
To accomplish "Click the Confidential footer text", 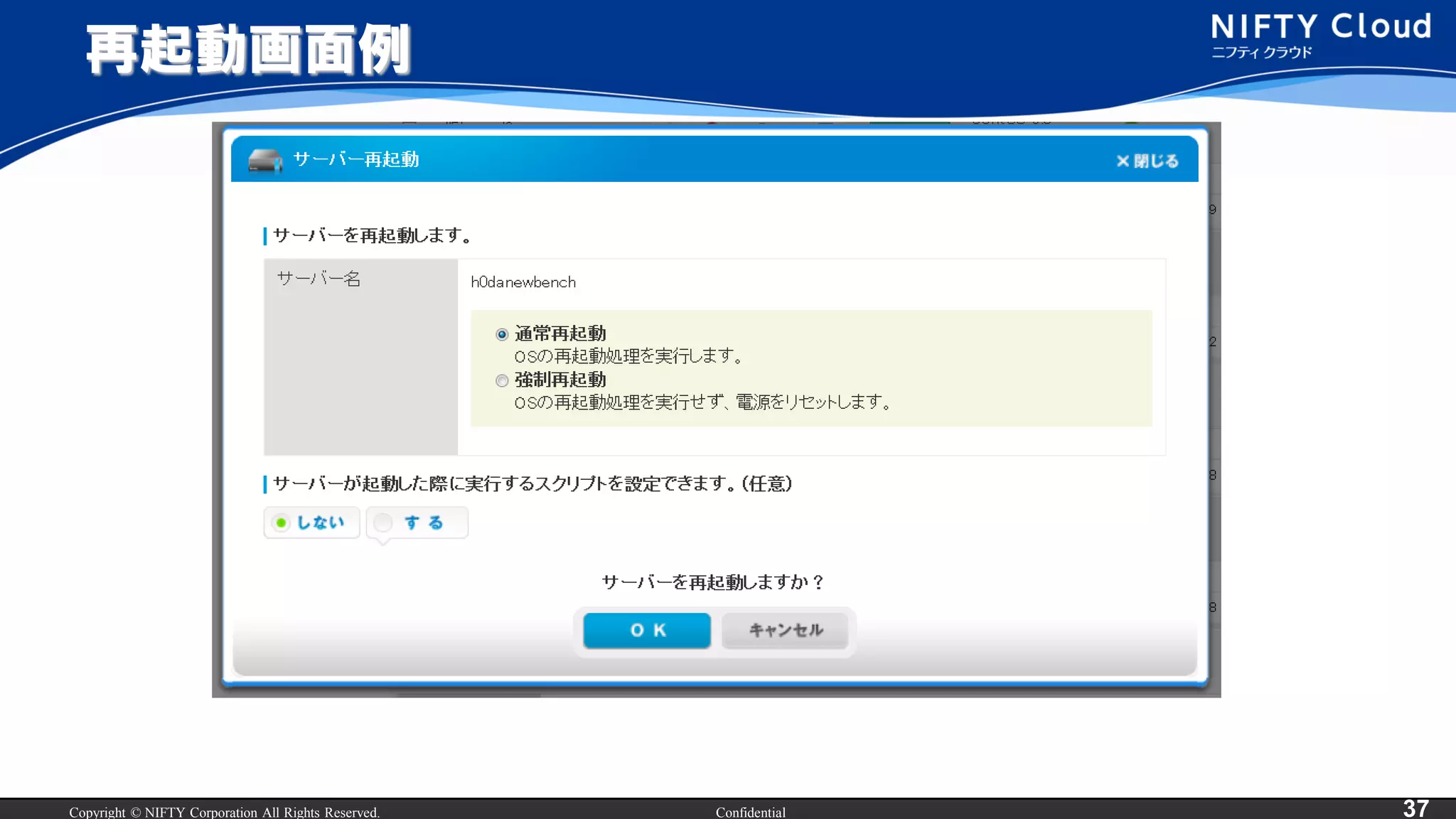I will coord(750,812).
